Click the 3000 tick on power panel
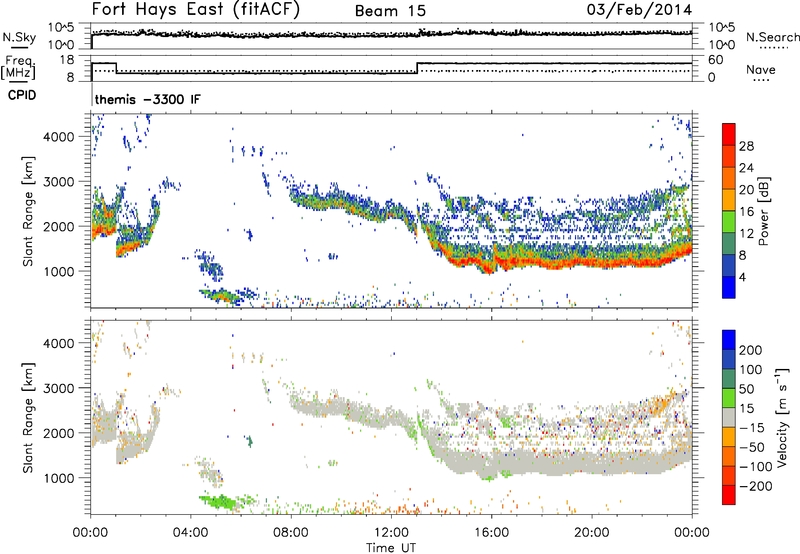 point(59,182)
